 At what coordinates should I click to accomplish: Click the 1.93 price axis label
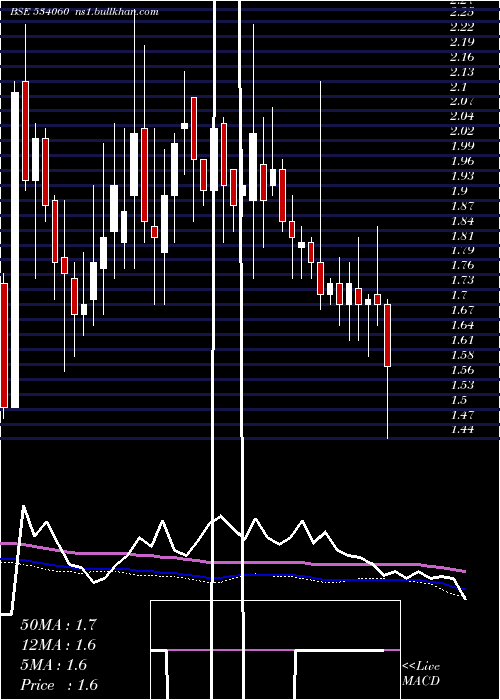point(462,176)
